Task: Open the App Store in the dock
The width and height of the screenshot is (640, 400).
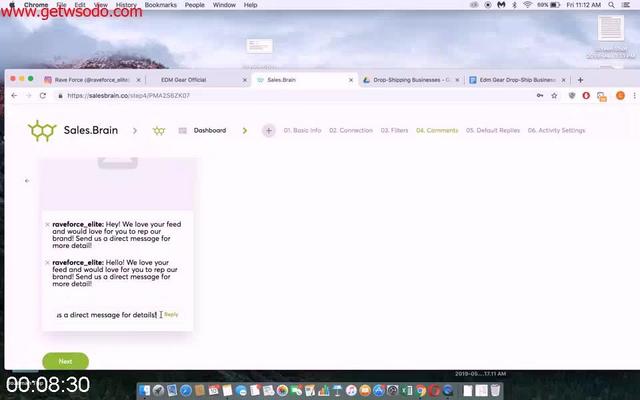Action: click(x=379, y=391)
